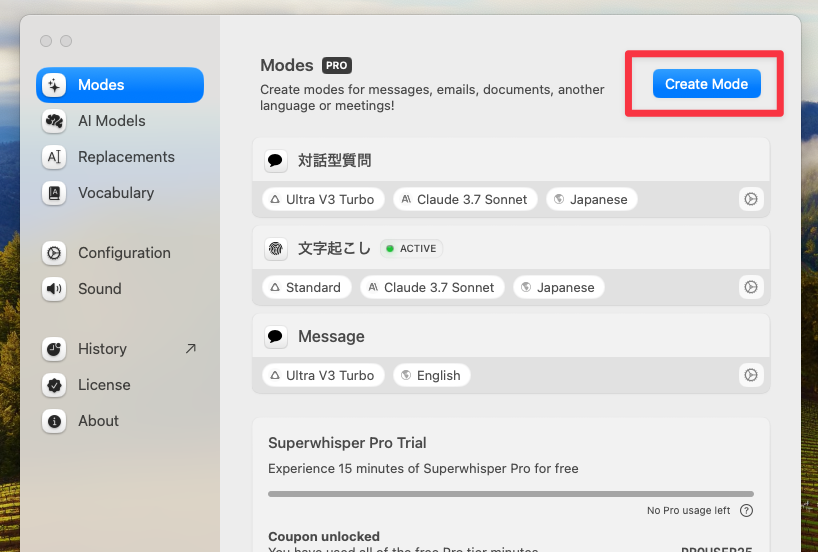Select Modes in the sidebar
This screenshot has height=552, width=818.
point(120,85)
